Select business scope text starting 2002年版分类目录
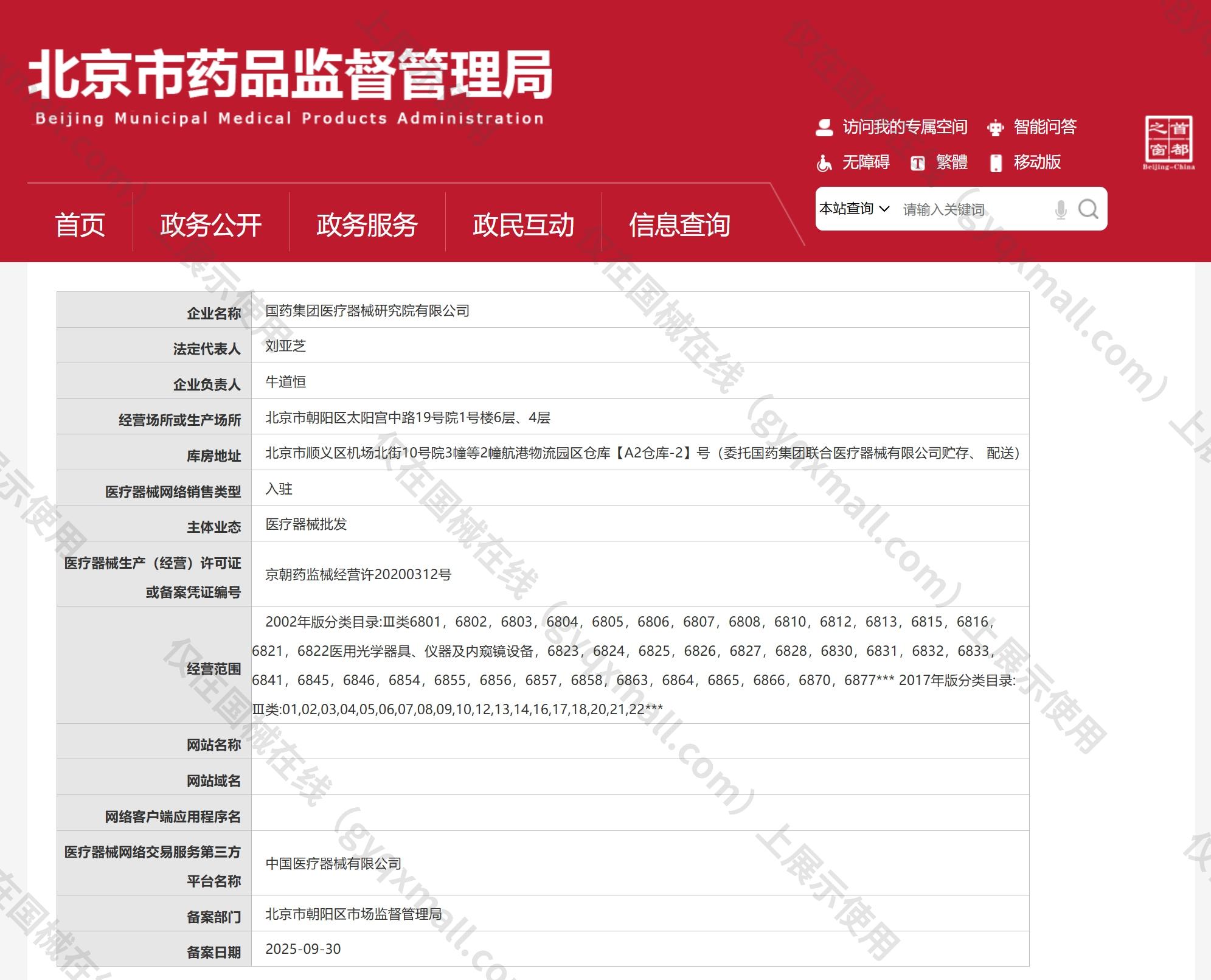 [x=634, y=665]
